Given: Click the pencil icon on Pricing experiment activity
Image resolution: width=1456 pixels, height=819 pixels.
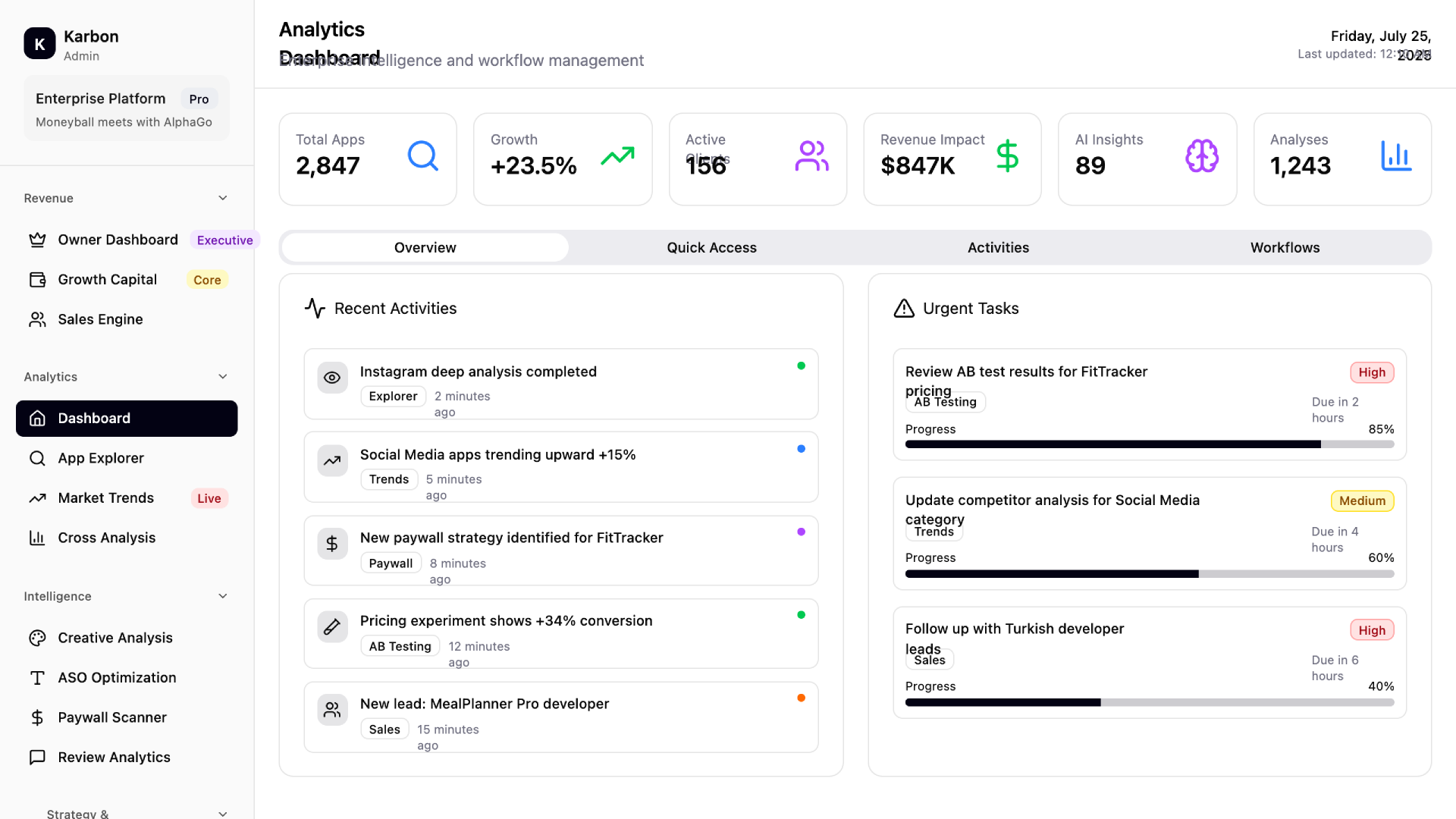Looking at the screenshot, I should pyautogui.click(x=332, y=627).
